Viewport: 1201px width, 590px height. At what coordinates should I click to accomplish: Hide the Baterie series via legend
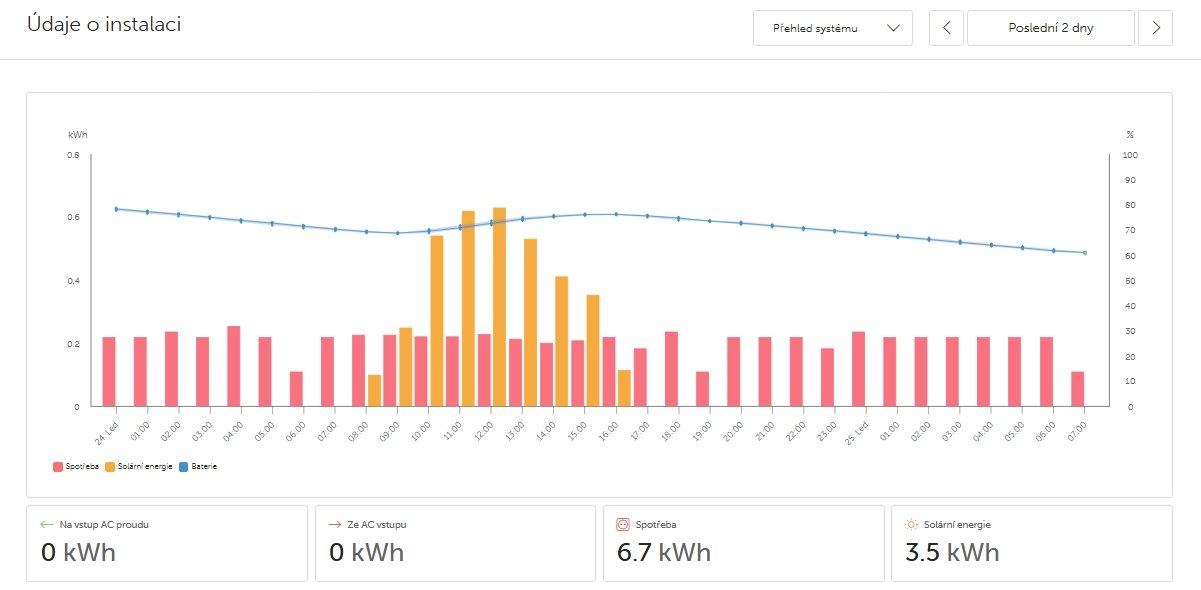200,467
